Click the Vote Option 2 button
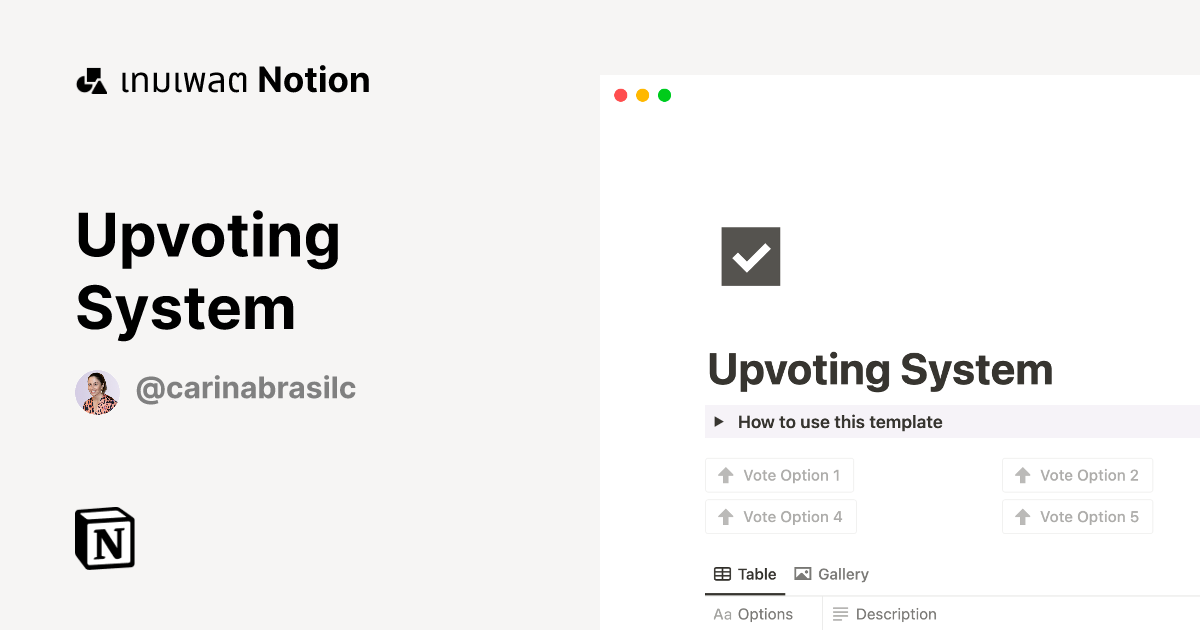Image resolution: width=1200 pixels, height=630 pixels. 1077,475
